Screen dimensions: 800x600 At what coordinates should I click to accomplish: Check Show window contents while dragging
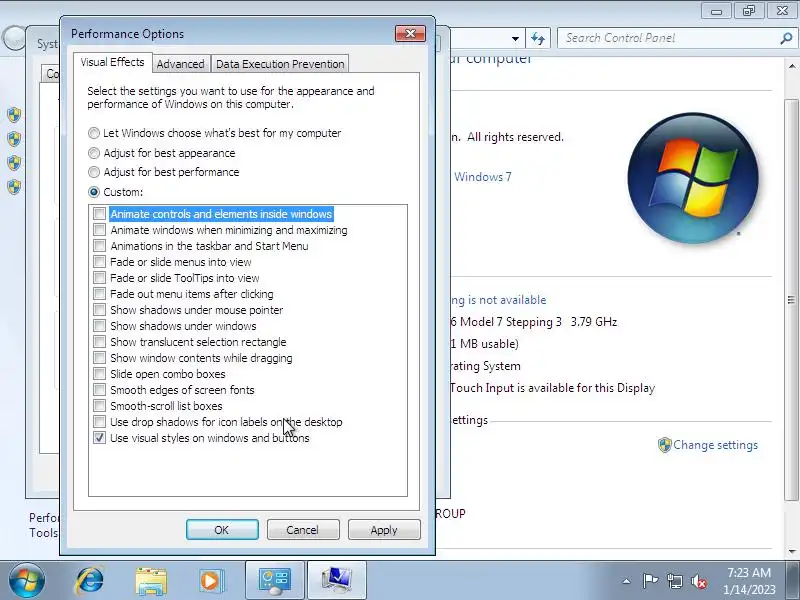pos(99,358)
